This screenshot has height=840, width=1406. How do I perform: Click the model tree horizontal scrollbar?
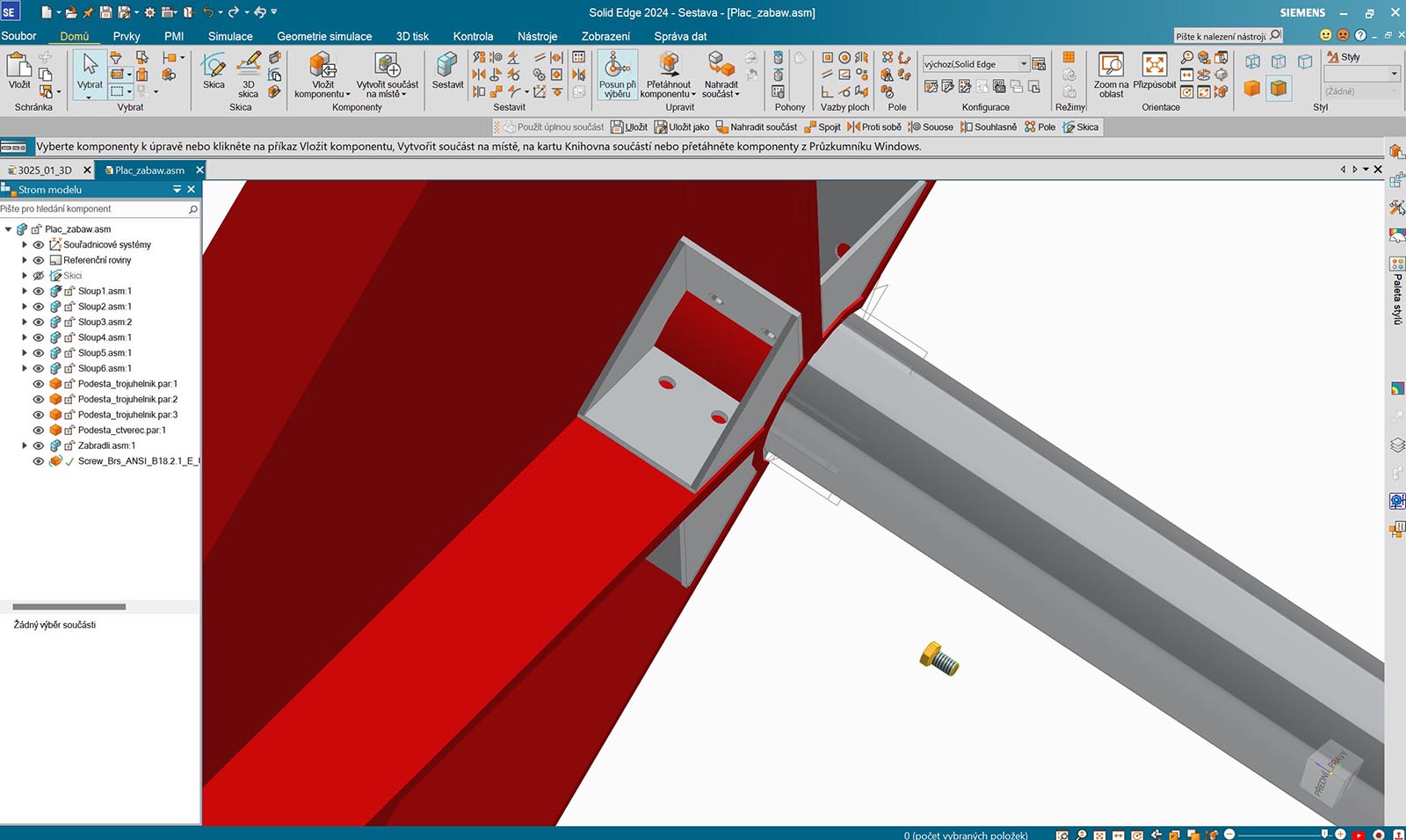(x=69, y=606)
